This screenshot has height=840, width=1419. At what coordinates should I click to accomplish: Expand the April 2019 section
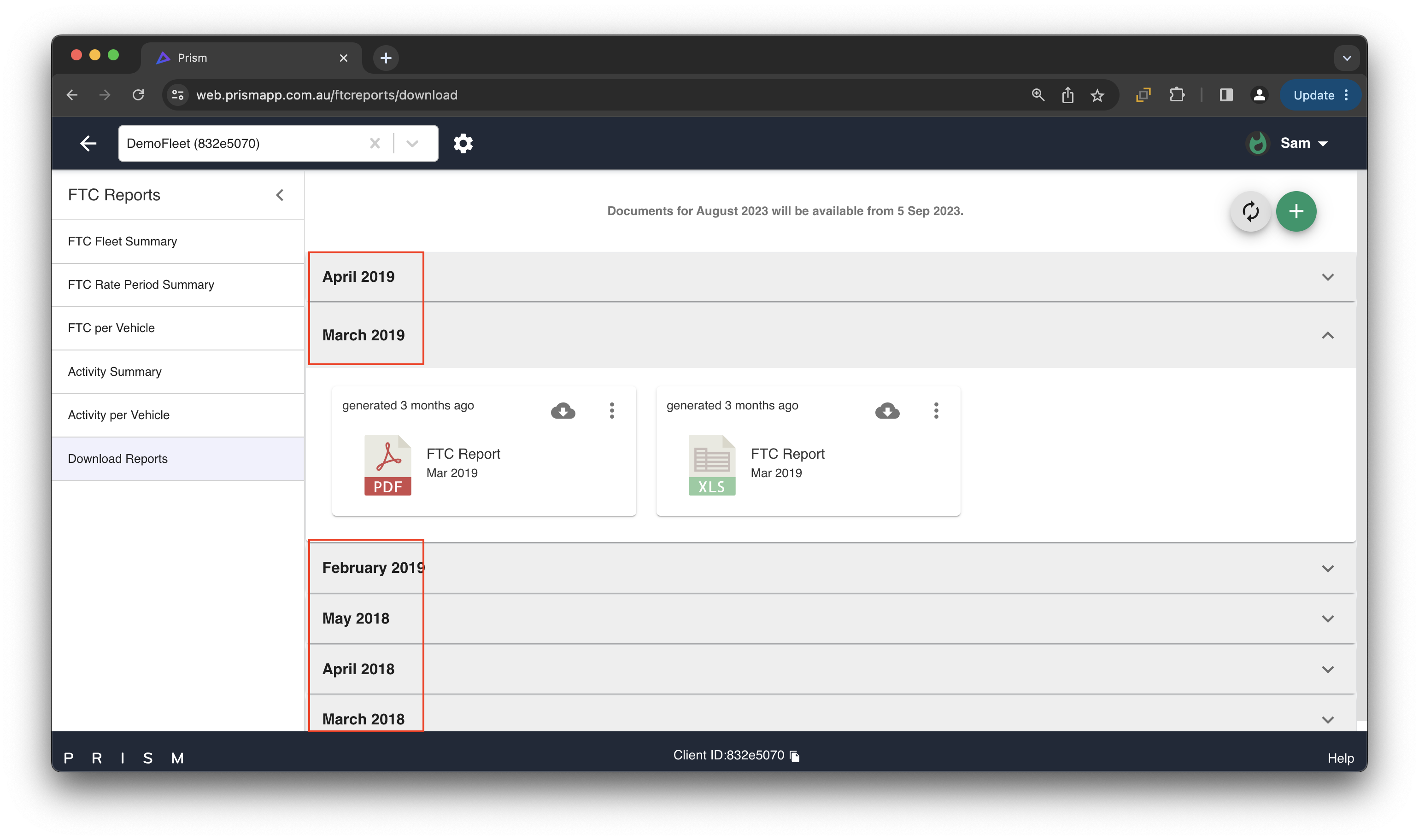(x=1327, y=277)
